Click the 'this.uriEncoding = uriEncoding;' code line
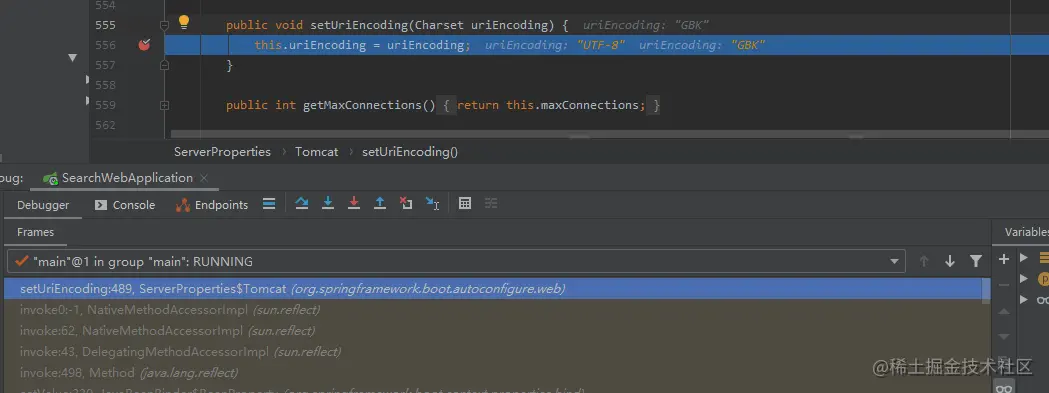Viewport: 1049px width, 393px height. pyautogui.click(x=362, y=45)
